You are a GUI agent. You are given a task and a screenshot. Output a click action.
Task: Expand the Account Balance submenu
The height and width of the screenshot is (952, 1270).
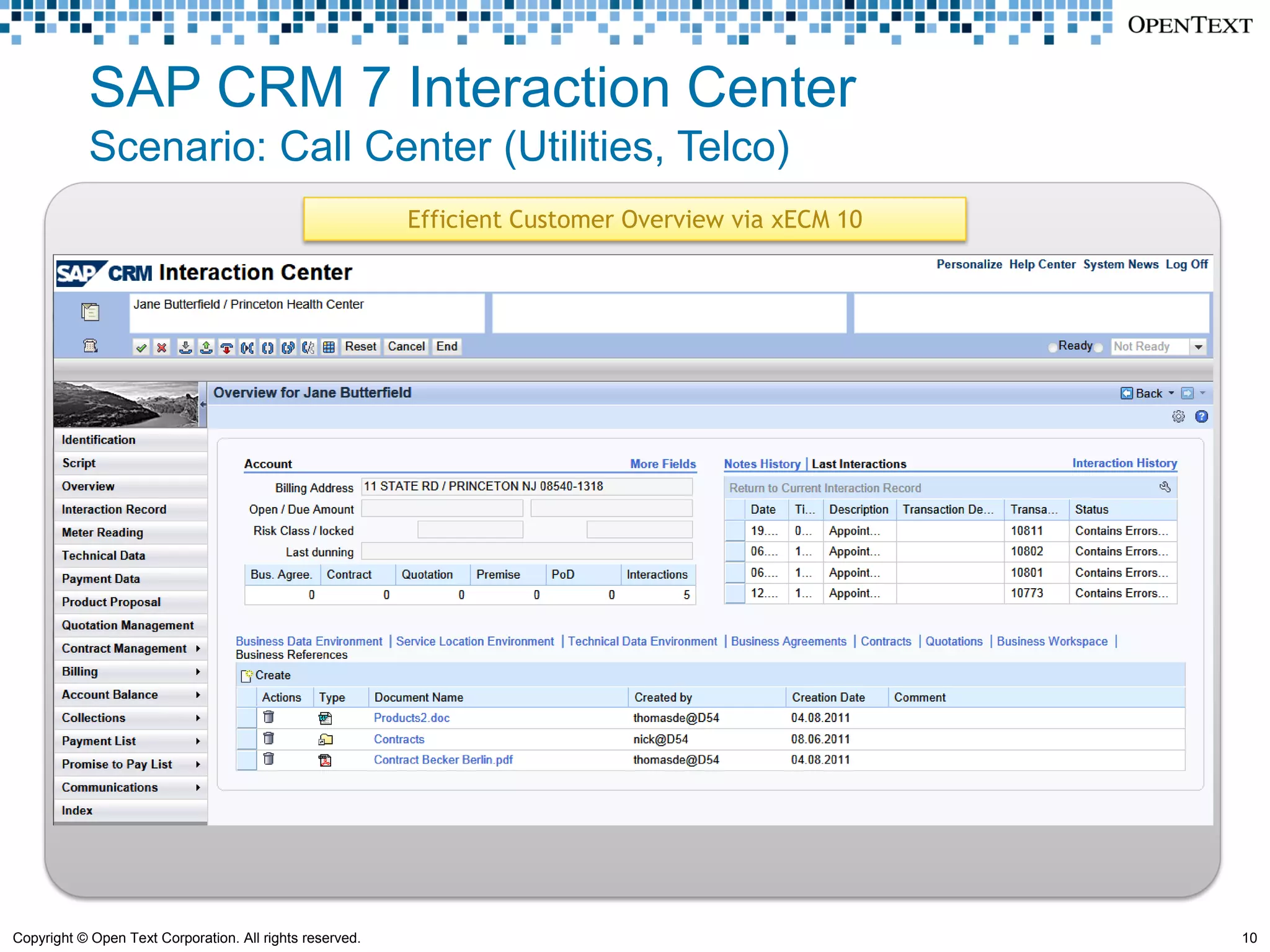click(x=198, y=695)
